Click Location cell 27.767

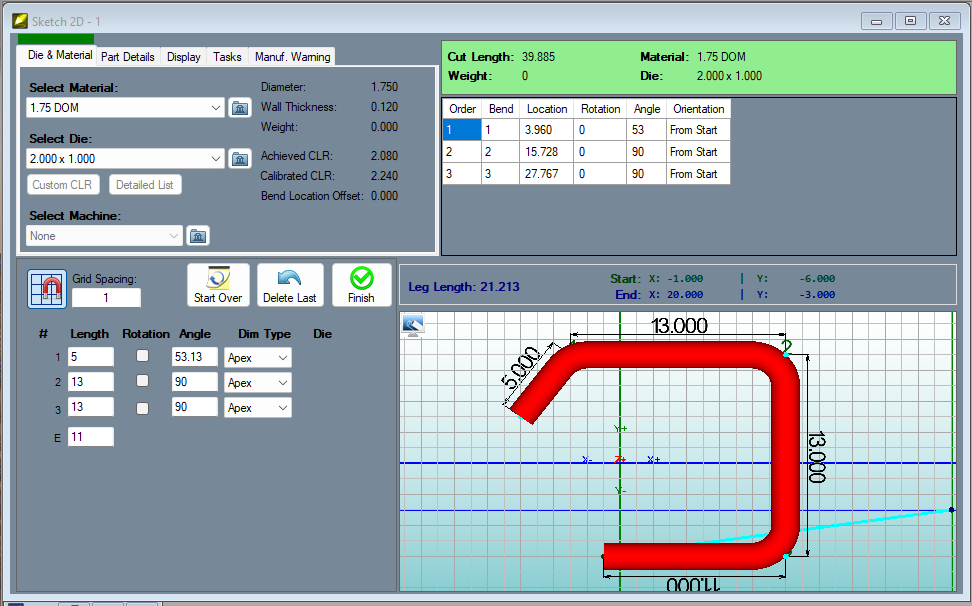[x=547, y=174]
